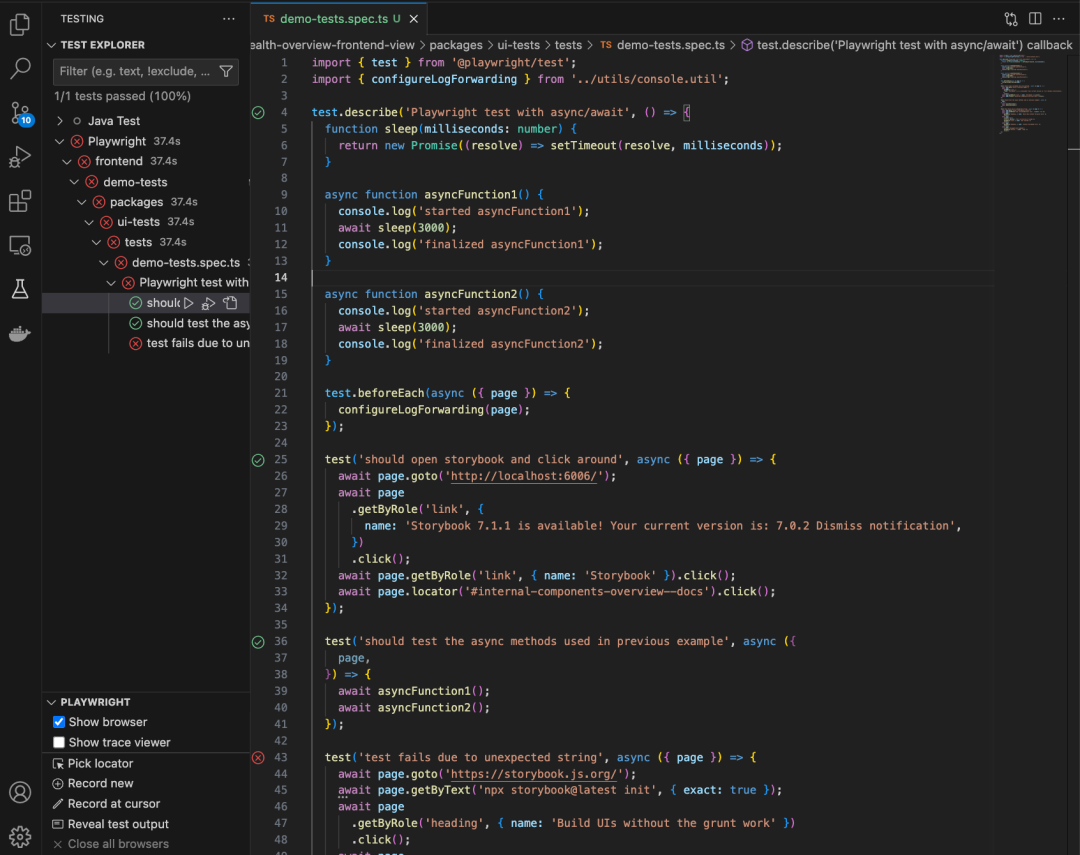Open the Search view in activity bar
Screen dimensions: 1080x855
[x=20, y=68]
